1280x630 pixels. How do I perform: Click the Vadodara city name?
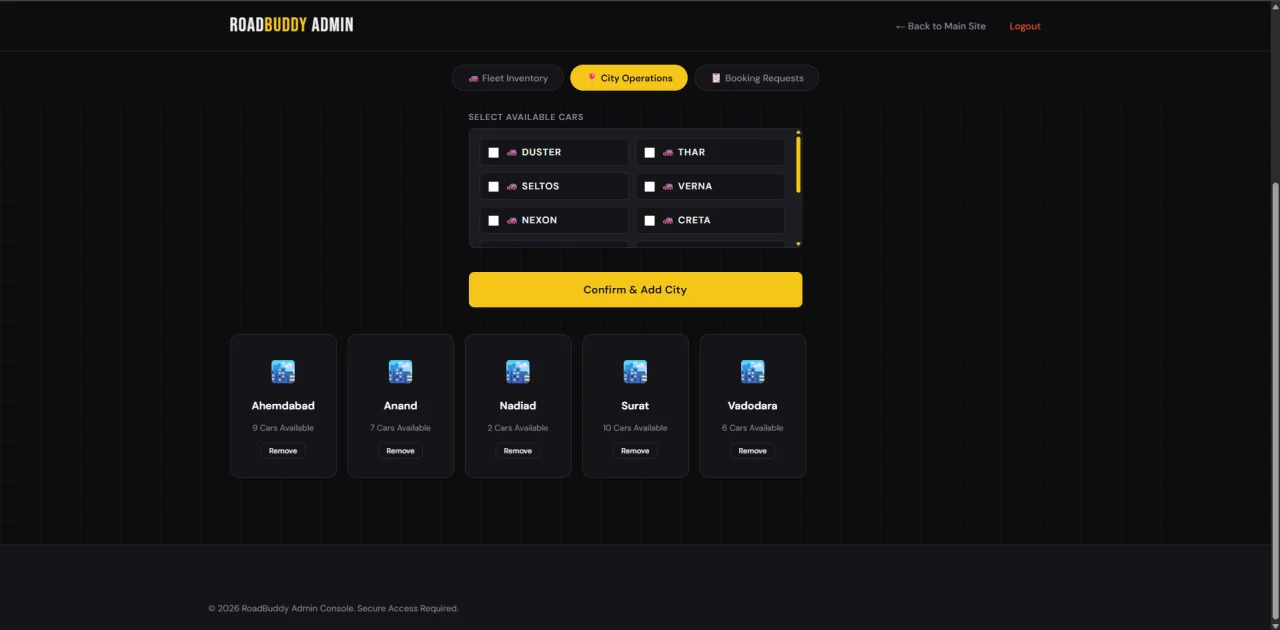(x=752, y=406)
